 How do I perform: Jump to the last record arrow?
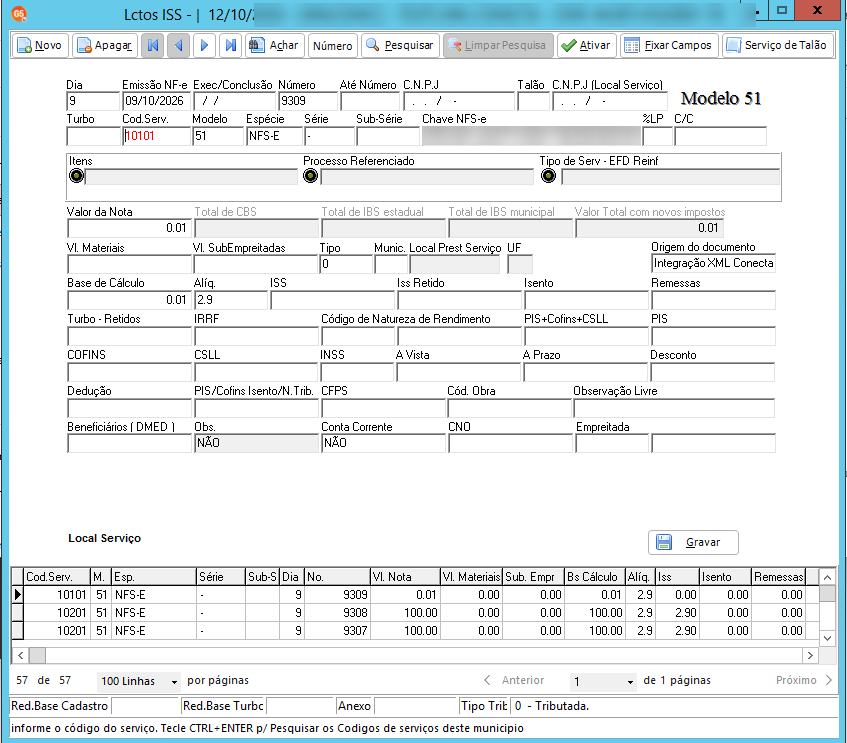(231, 45)
